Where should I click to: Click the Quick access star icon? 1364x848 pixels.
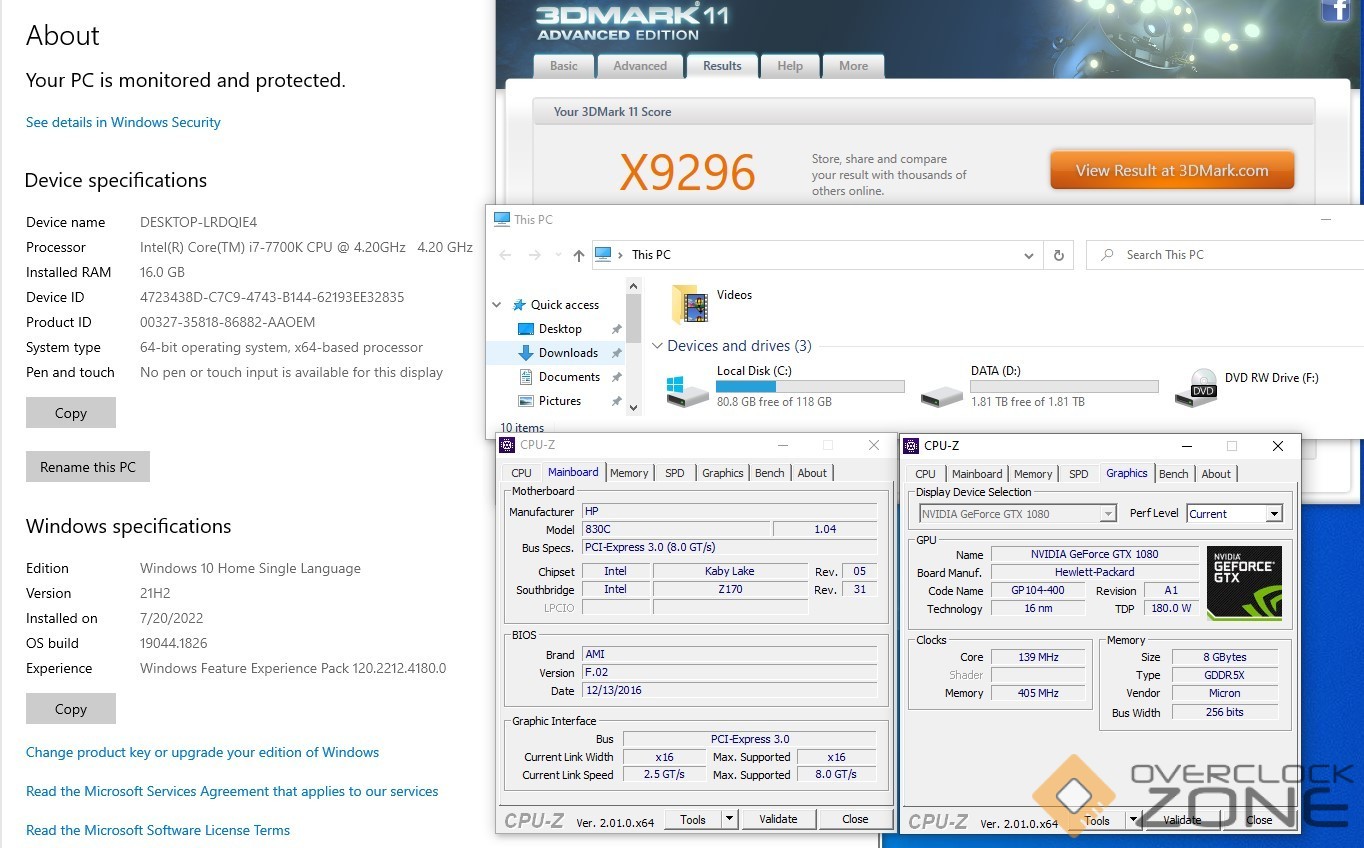pos(519,305)
